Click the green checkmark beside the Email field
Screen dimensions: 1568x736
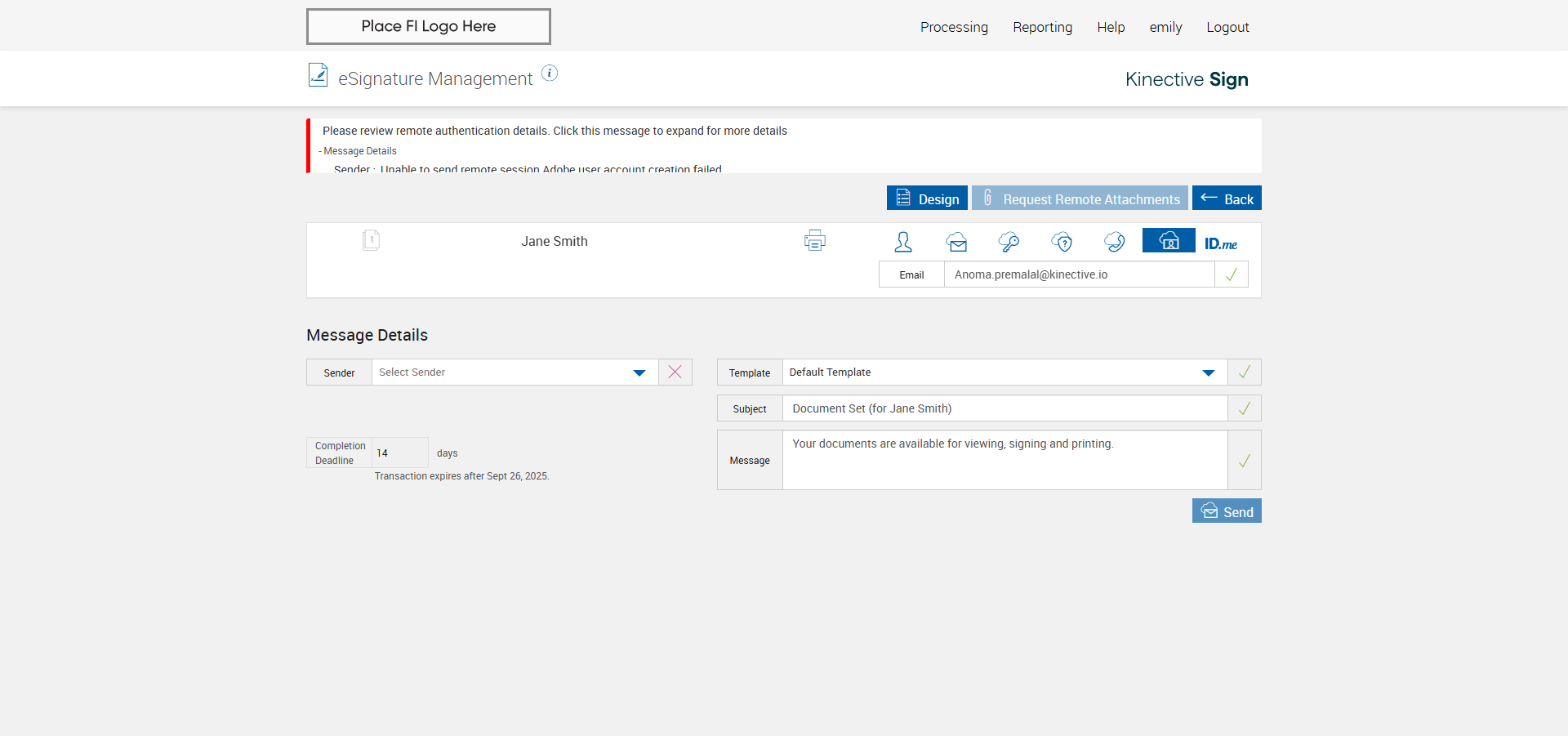[1232, 274]
